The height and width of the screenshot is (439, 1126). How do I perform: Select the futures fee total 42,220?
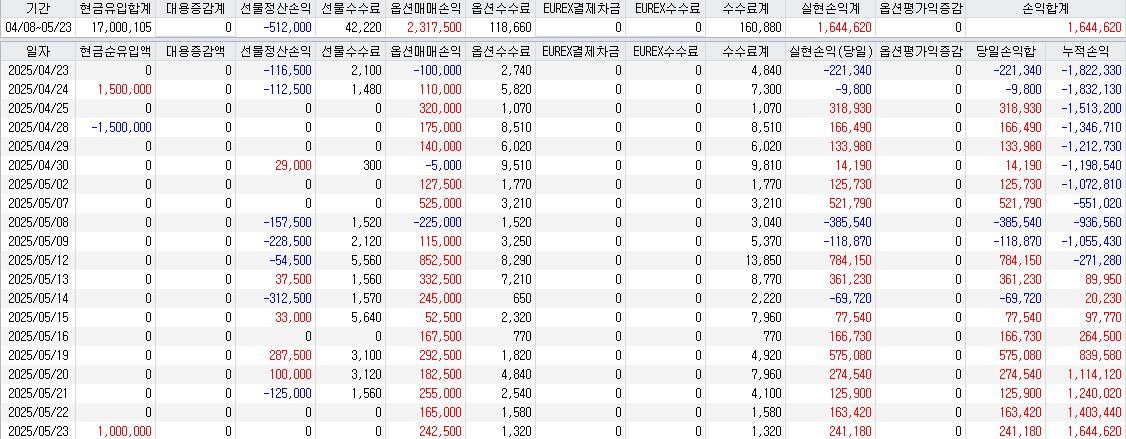(x=363, y=27)
